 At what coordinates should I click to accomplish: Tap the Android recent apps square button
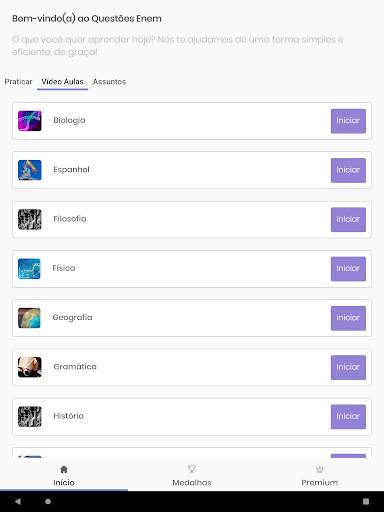pos(366,501)
